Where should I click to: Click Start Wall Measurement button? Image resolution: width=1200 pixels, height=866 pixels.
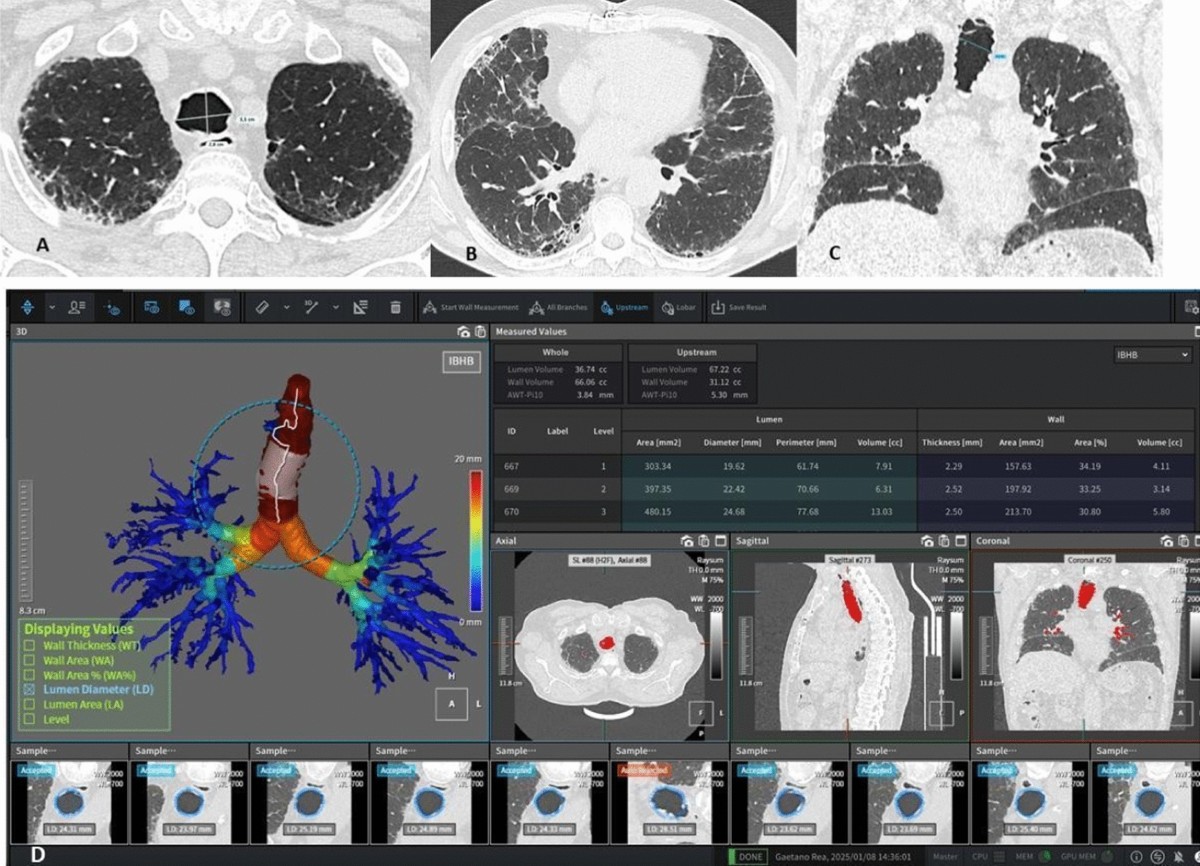[470, 308]
